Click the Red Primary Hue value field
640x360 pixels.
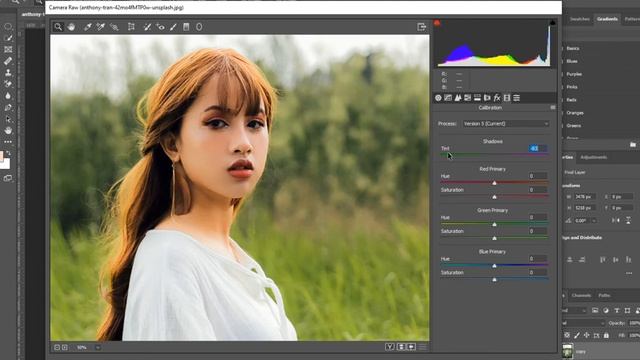[538, 176]
